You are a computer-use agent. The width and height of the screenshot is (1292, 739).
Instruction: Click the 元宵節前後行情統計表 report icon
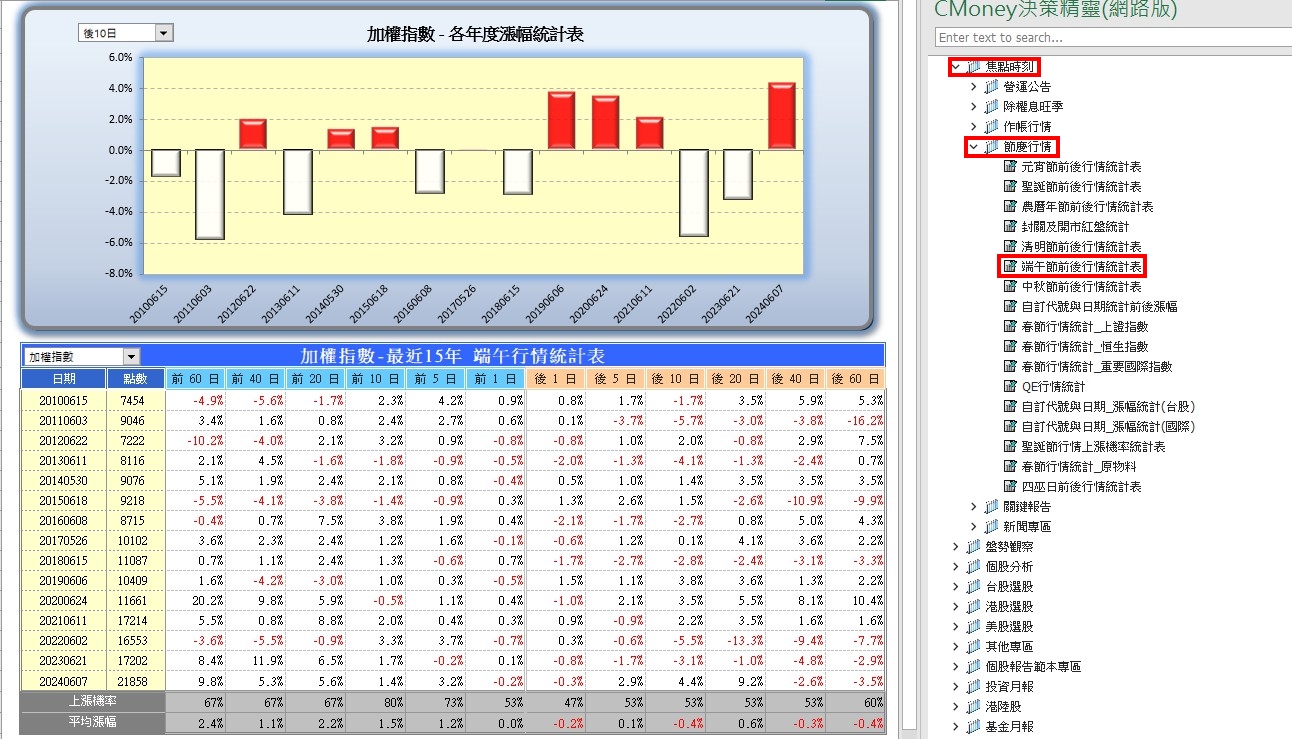pyautogui.click(x=1010, y=167)
